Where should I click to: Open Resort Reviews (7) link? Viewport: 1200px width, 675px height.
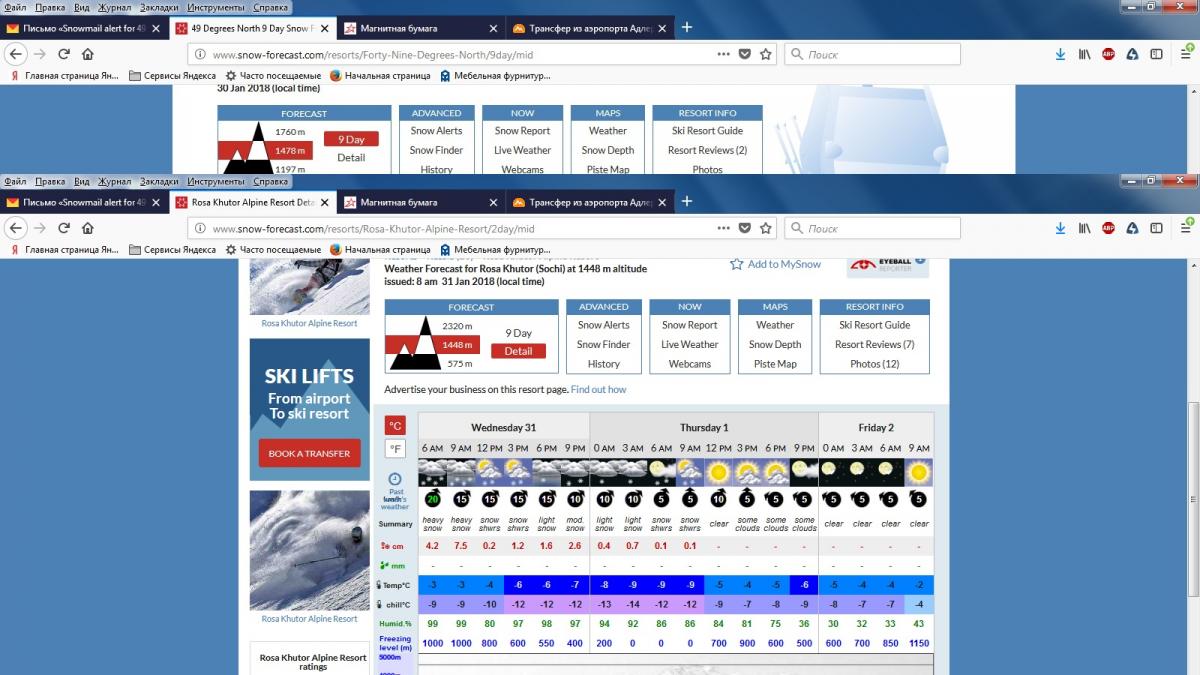coord(875,344)
